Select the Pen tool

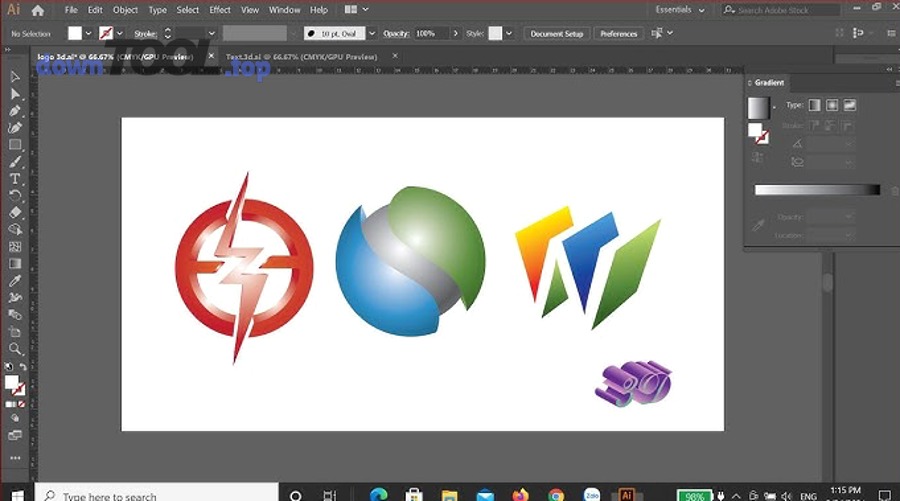[x=15, y=111]
